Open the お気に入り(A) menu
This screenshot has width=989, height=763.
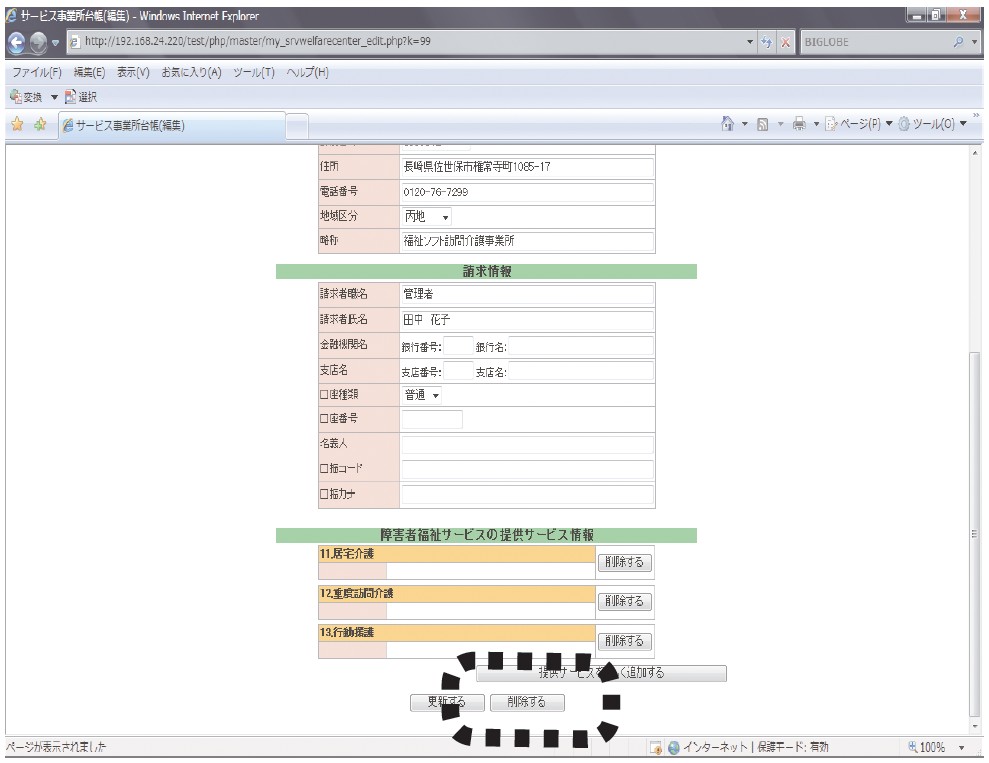pyautogui.click(x=191, y=72)
